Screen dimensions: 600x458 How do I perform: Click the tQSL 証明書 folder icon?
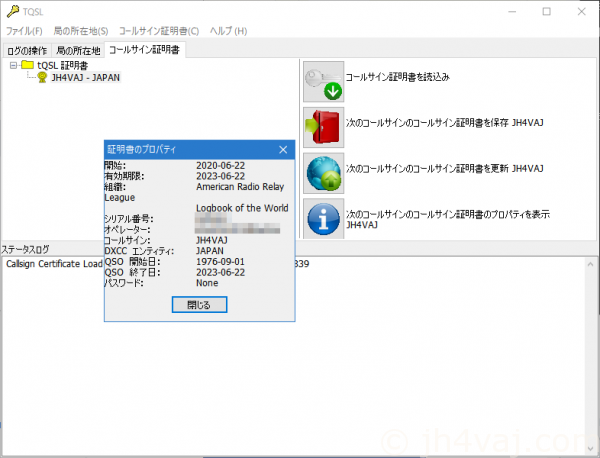pyautogui.click(x=27, y=65)
